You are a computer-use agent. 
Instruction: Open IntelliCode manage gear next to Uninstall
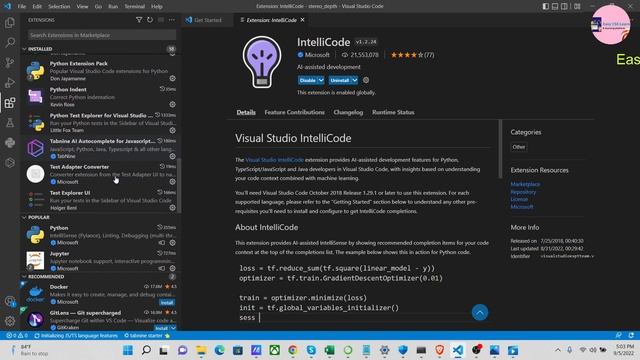pyautogui.click(x=366, y=80)
